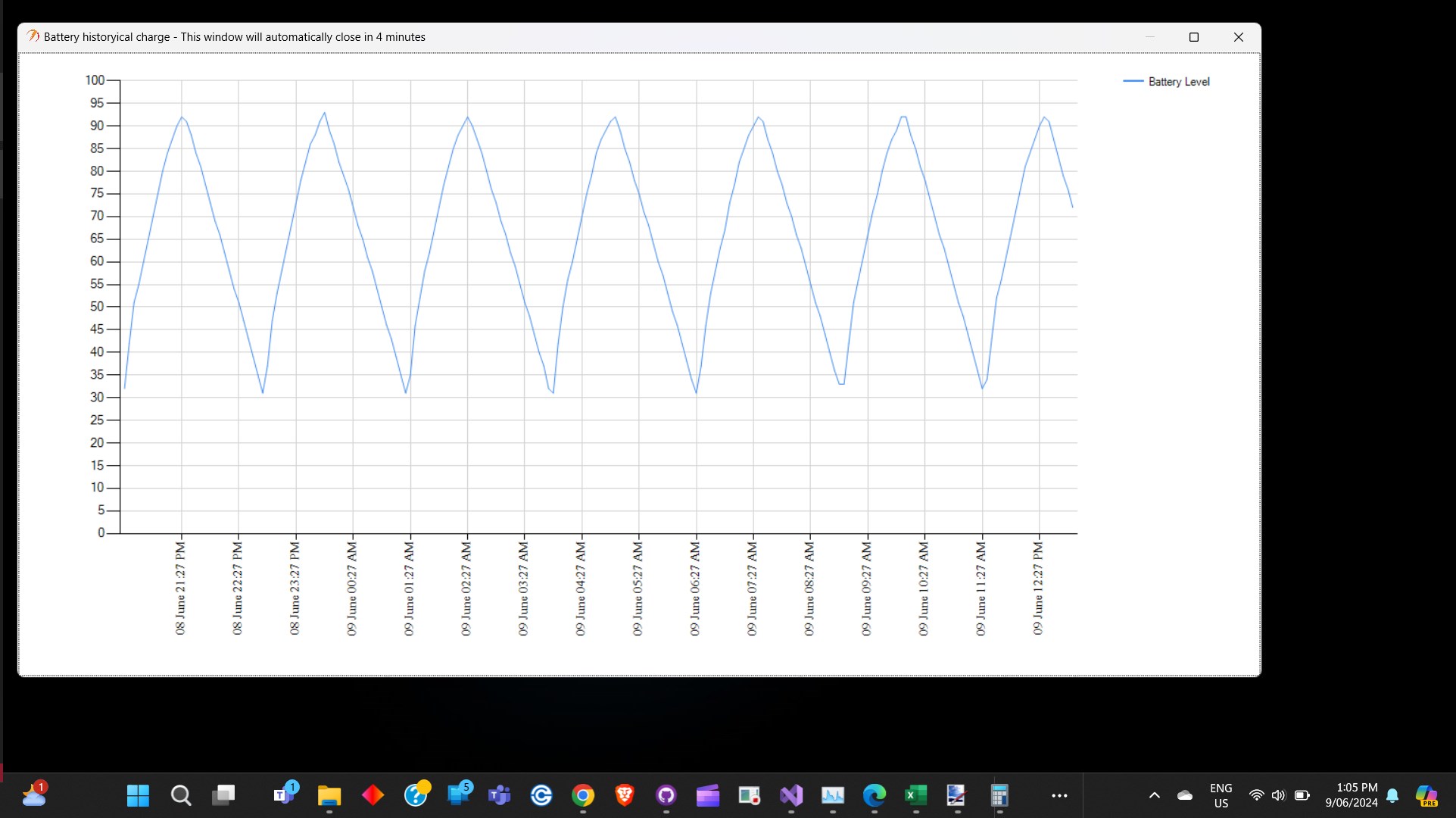Click the taskbar Search icon
This screenshot has width=1456, height=818.
tap(181, 795)
